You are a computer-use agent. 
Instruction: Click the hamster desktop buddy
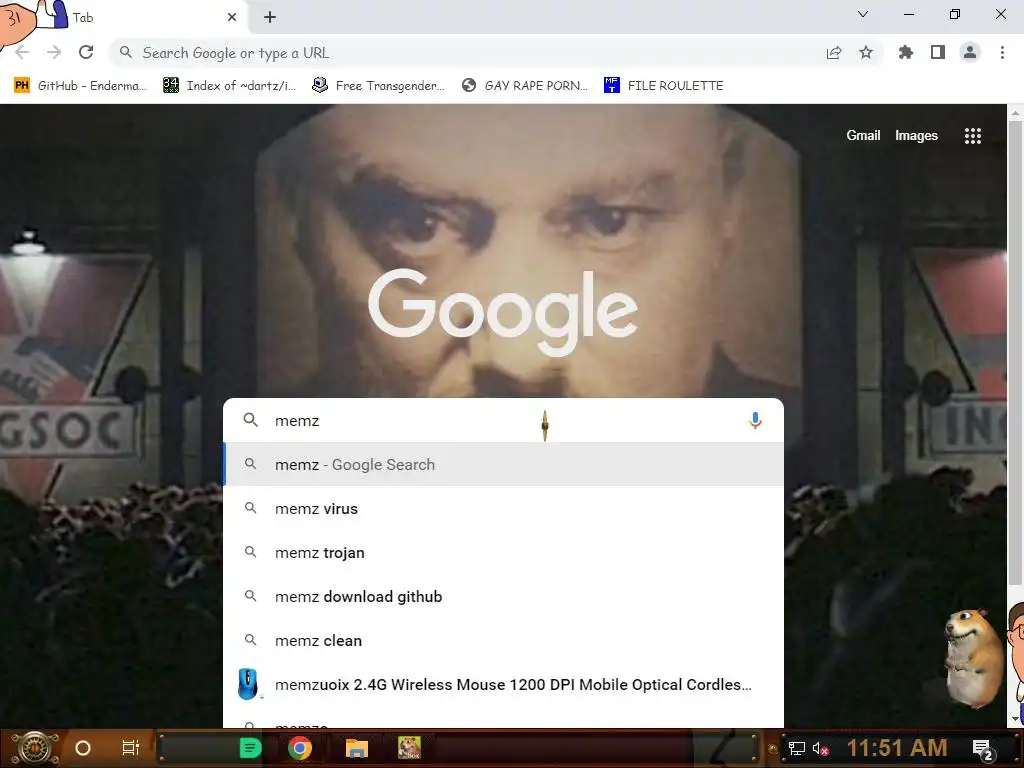click(974, 658)
